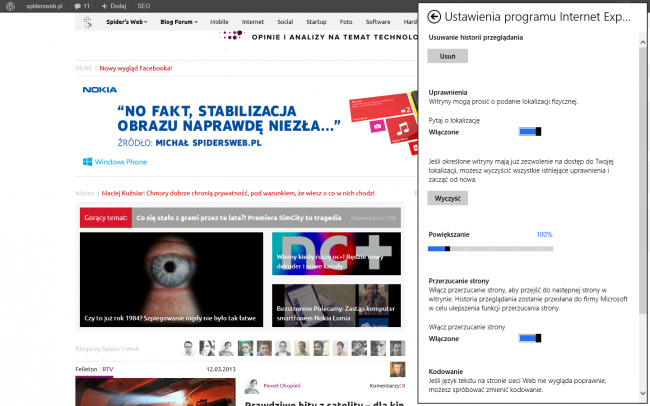Expand the Blog Forum dropdown menu
Viewport: 650px width, 406px height.
(179, 22)
